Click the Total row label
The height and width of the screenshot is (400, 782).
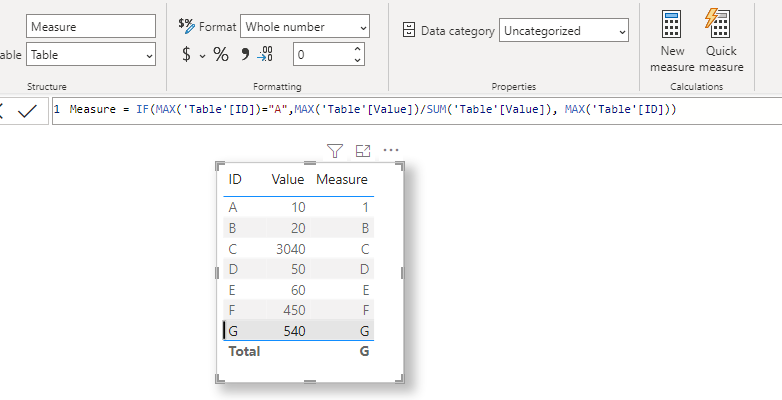click(x=244, y=352)
